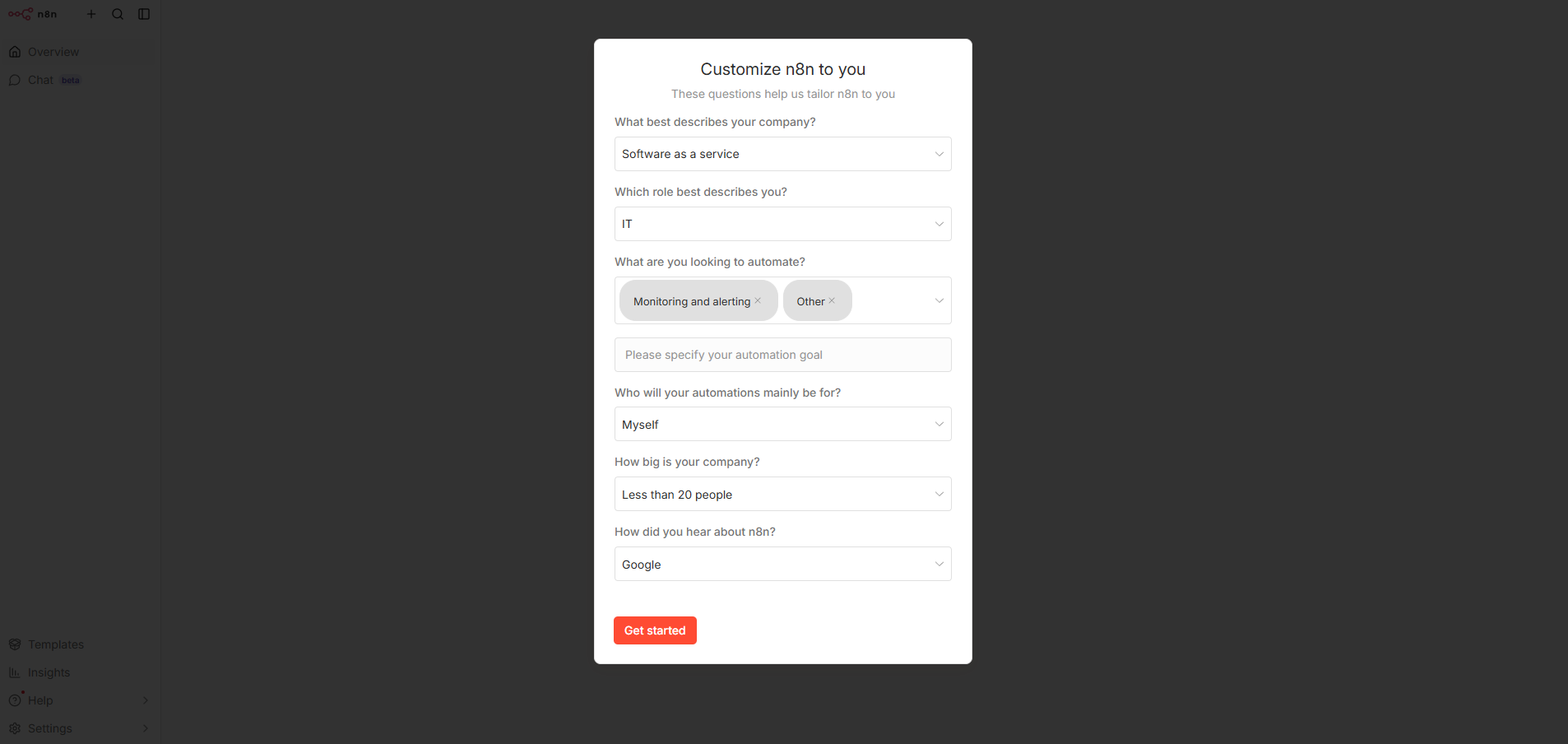Click the Insights chart icon

click(x=15, y=672)
